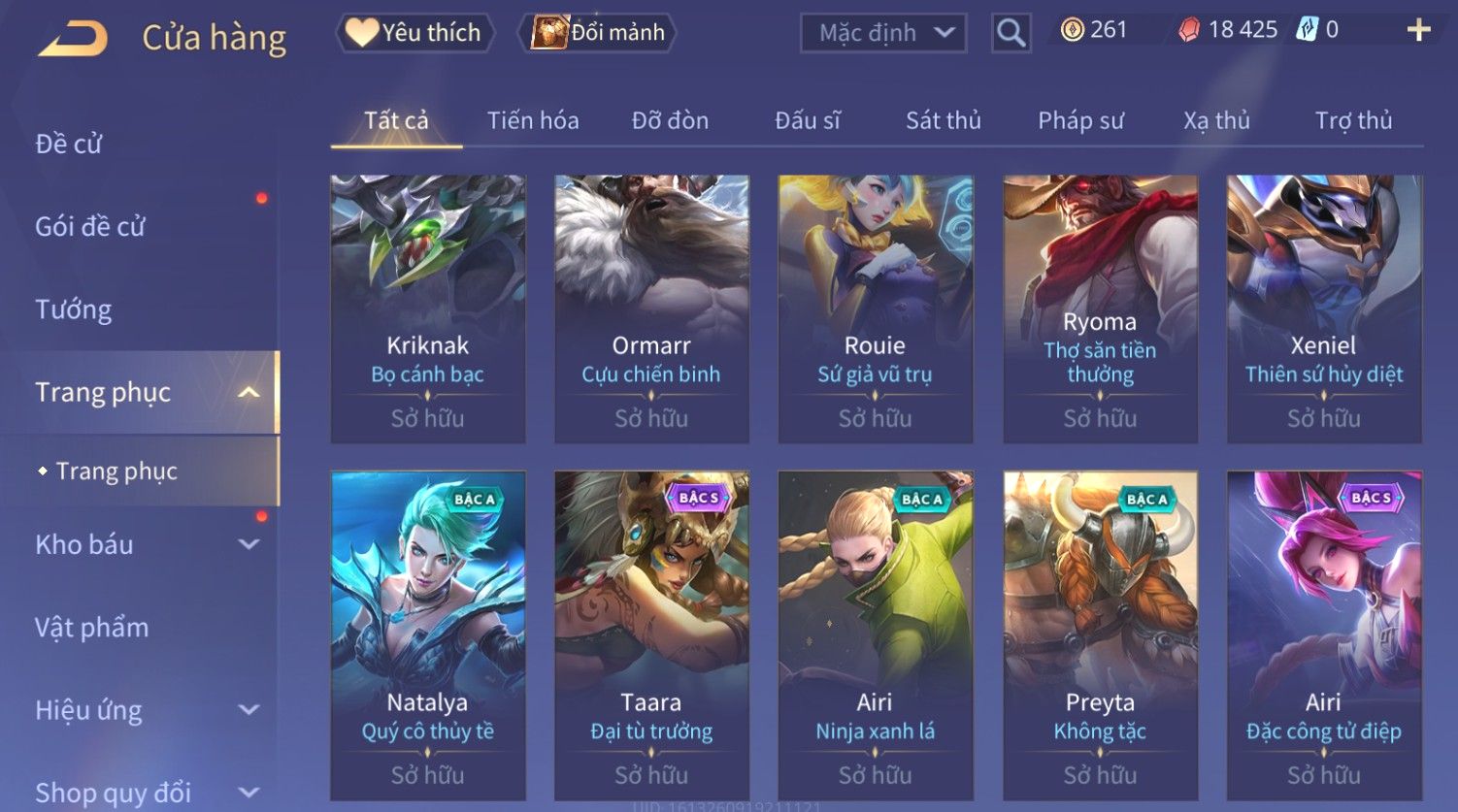This screenshot has height=812, width=1458.
Task: Click the gold coin balance icon
Action: click(1072, 30)
